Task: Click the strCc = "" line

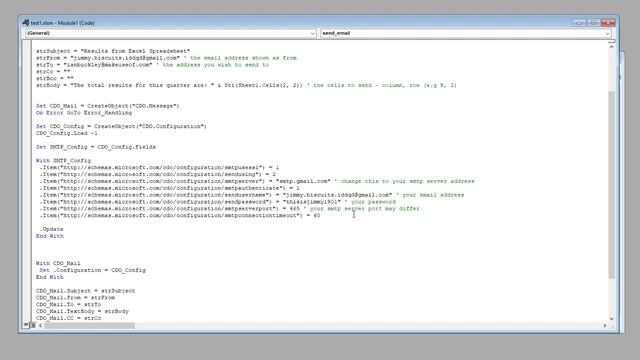Action: (53, 71)
